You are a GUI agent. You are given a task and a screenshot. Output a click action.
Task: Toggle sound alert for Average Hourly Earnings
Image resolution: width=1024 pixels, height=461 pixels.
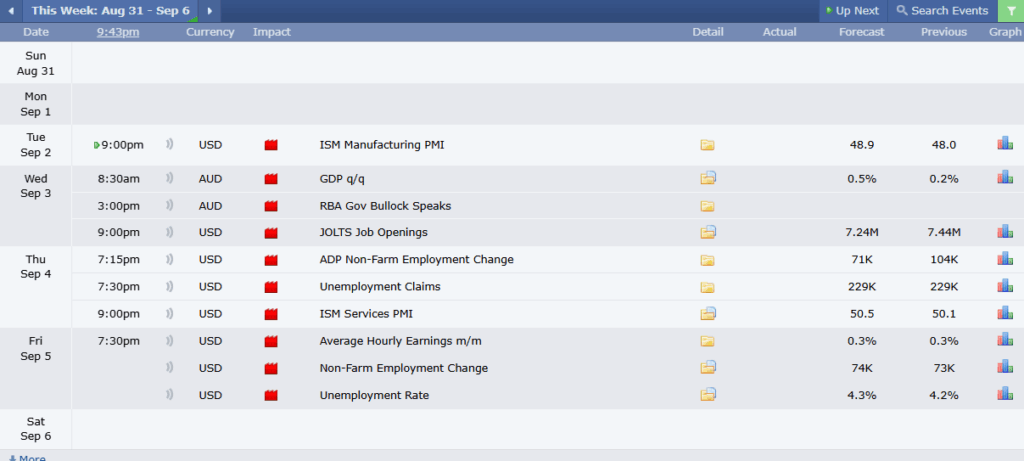point(169,341)
